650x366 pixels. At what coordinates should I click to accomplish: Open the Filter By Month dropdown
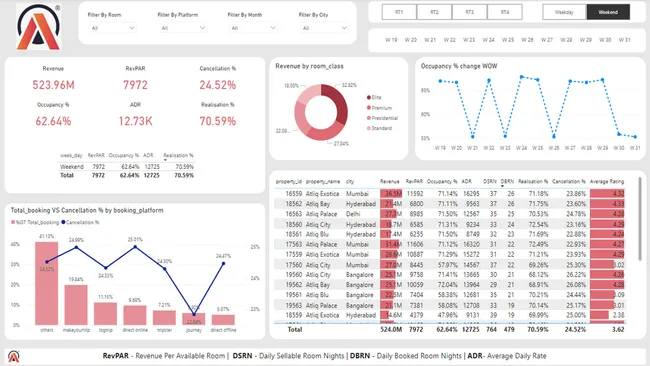(x=253, y=28)
